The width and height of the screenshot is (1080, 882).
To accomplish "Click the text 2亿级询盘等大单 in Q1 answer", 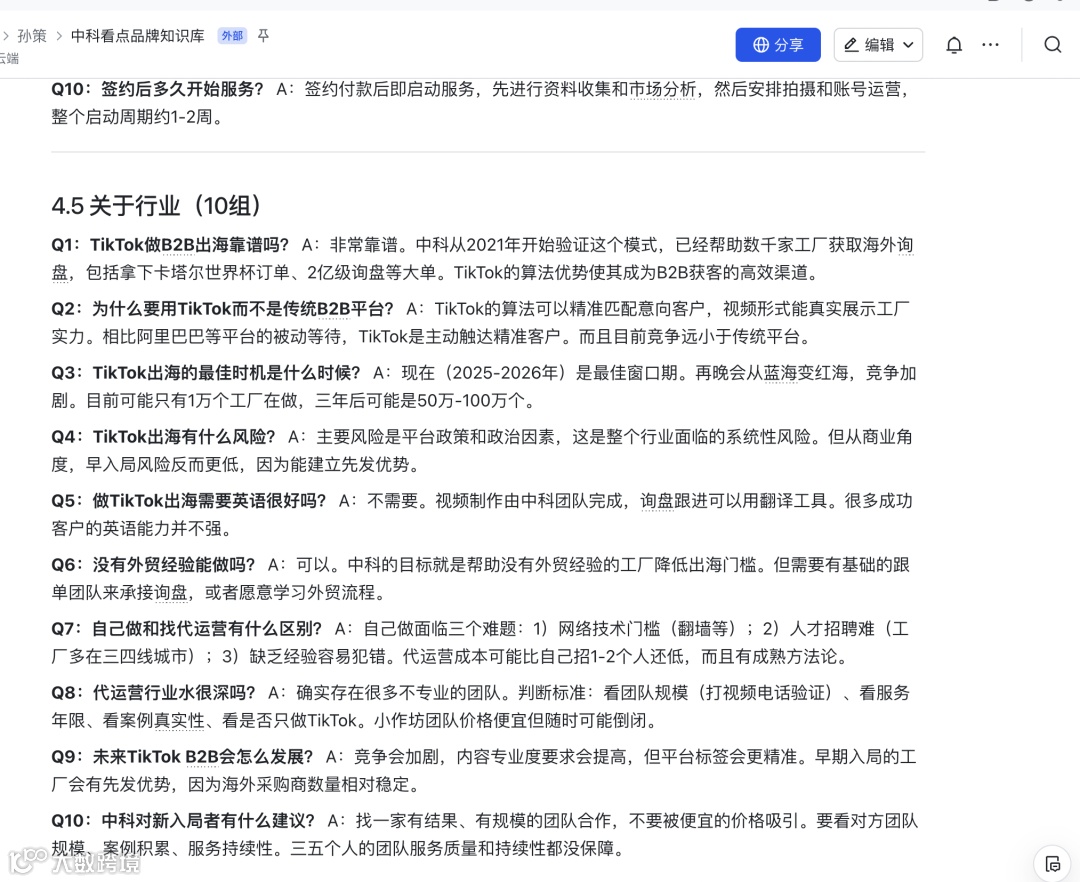I will click(x=372, y=273).
